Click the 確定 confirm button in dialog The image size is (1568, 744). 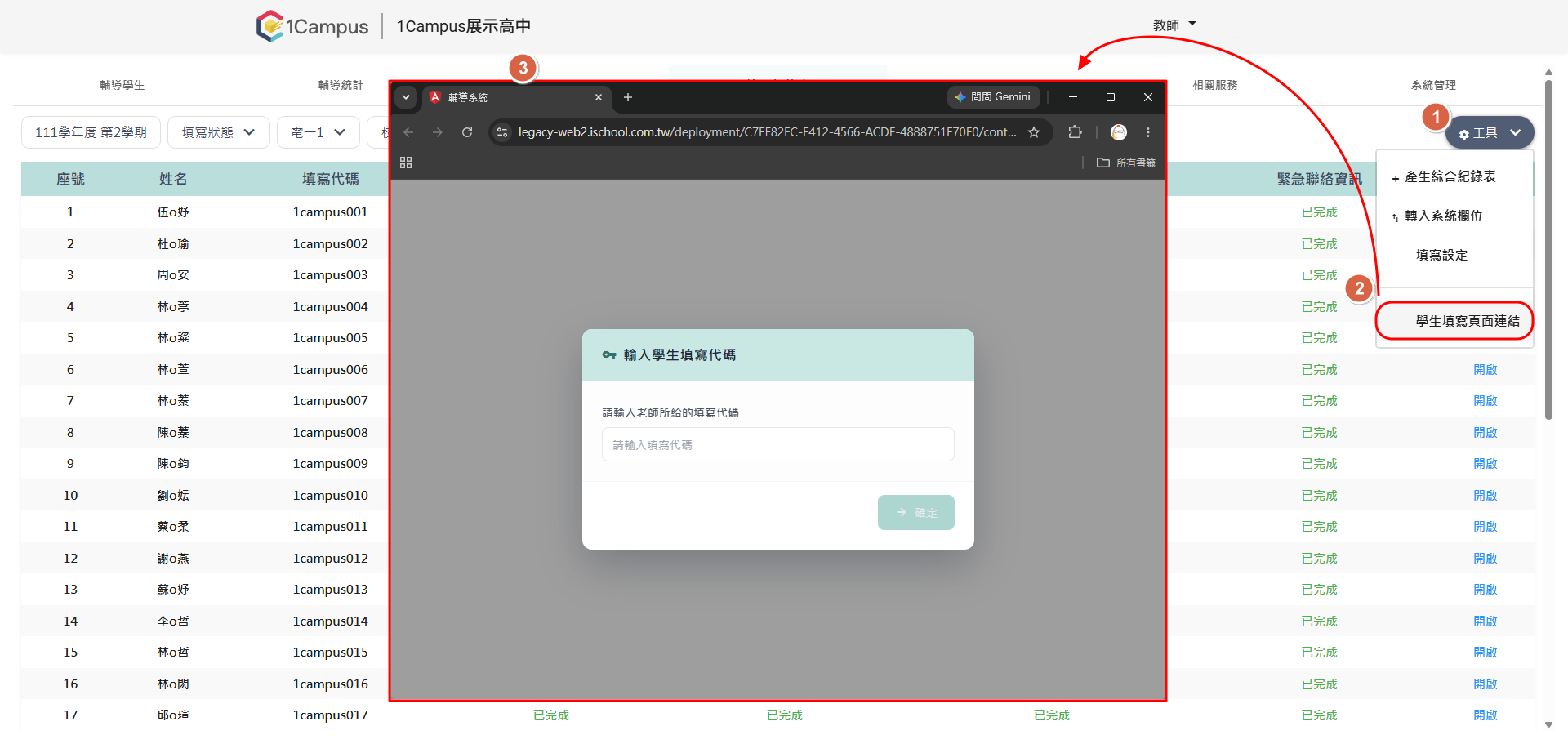pos(916,513)
